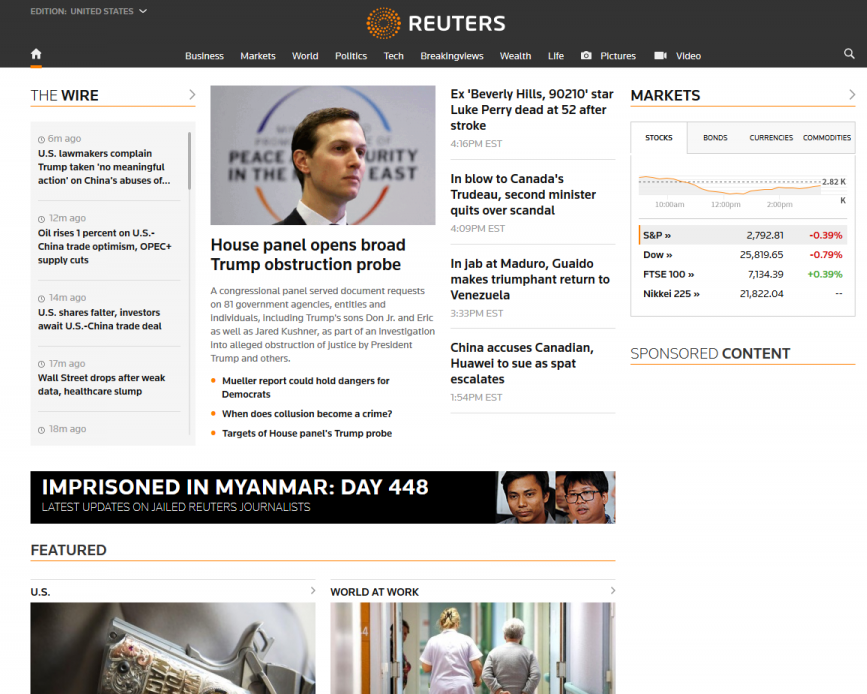
Task: Open search with the magnifying glass icon
Action: click(x=849, y=54)
